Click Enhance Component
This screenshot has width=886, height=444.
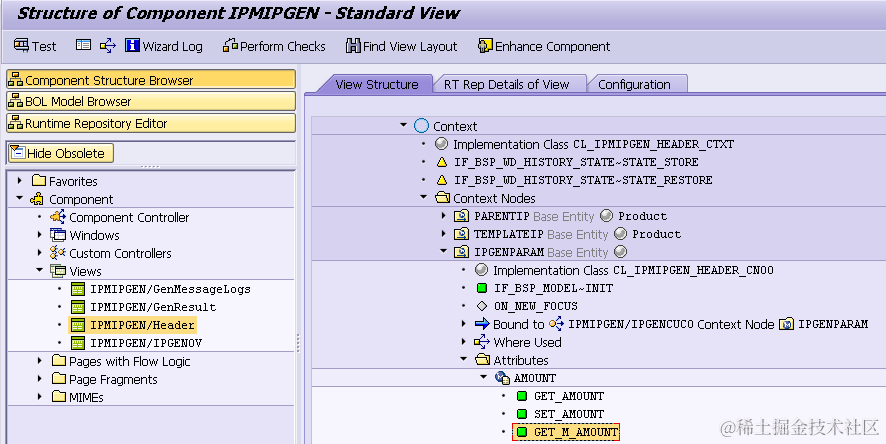tap(544, 46)
